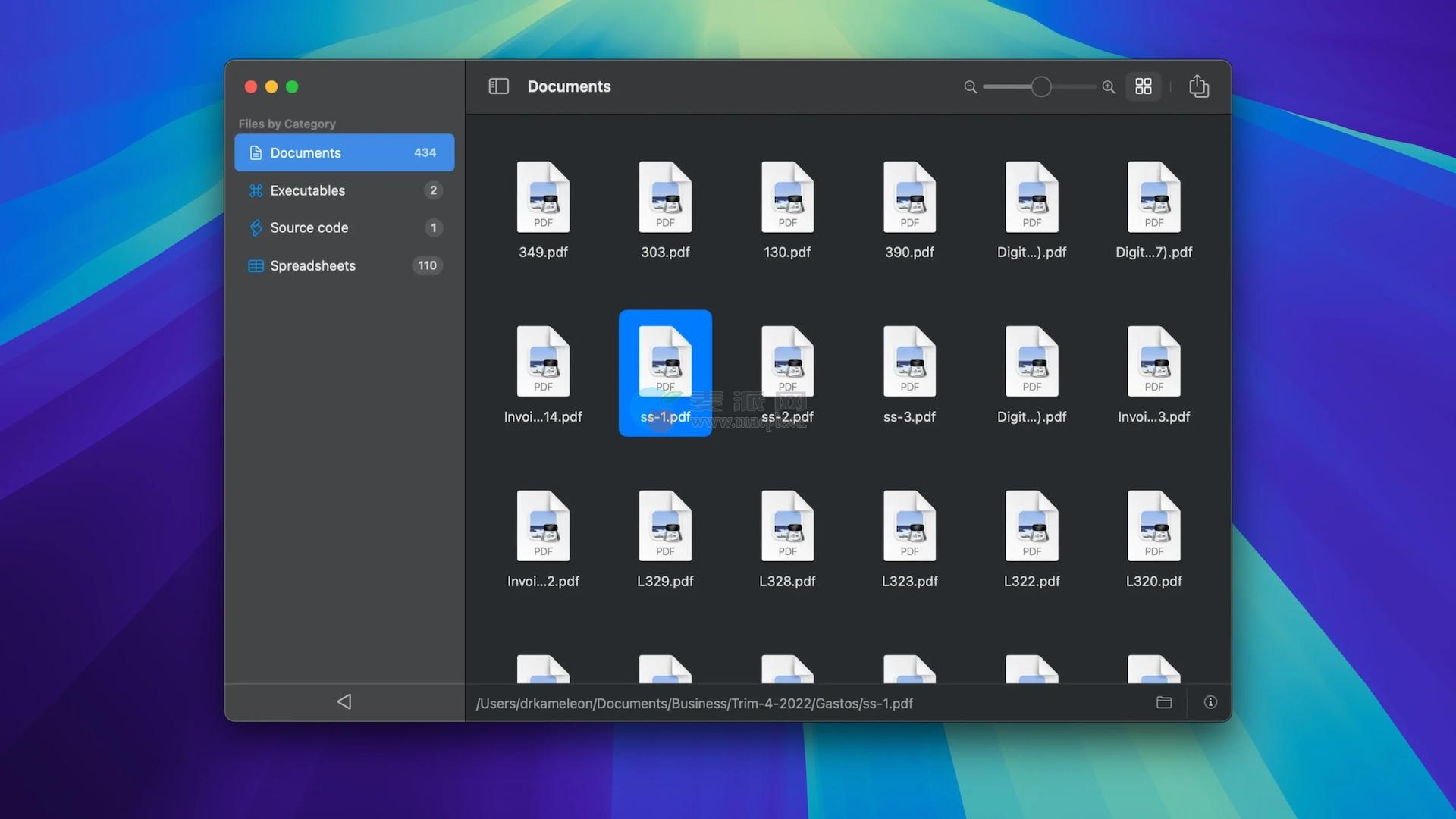Open Source code category

tap(309, 227)
